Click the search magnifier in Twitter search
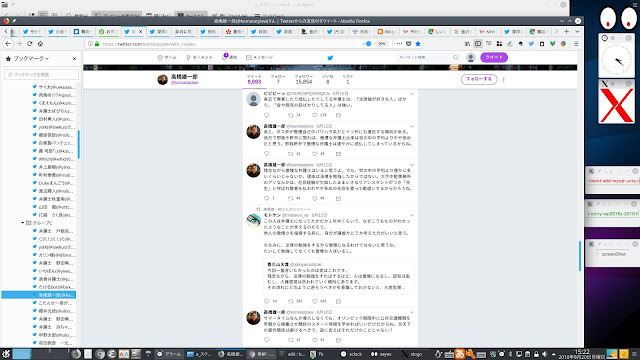Screen dimensions: 640x360 pyautogui.click(x=456, y=58)
